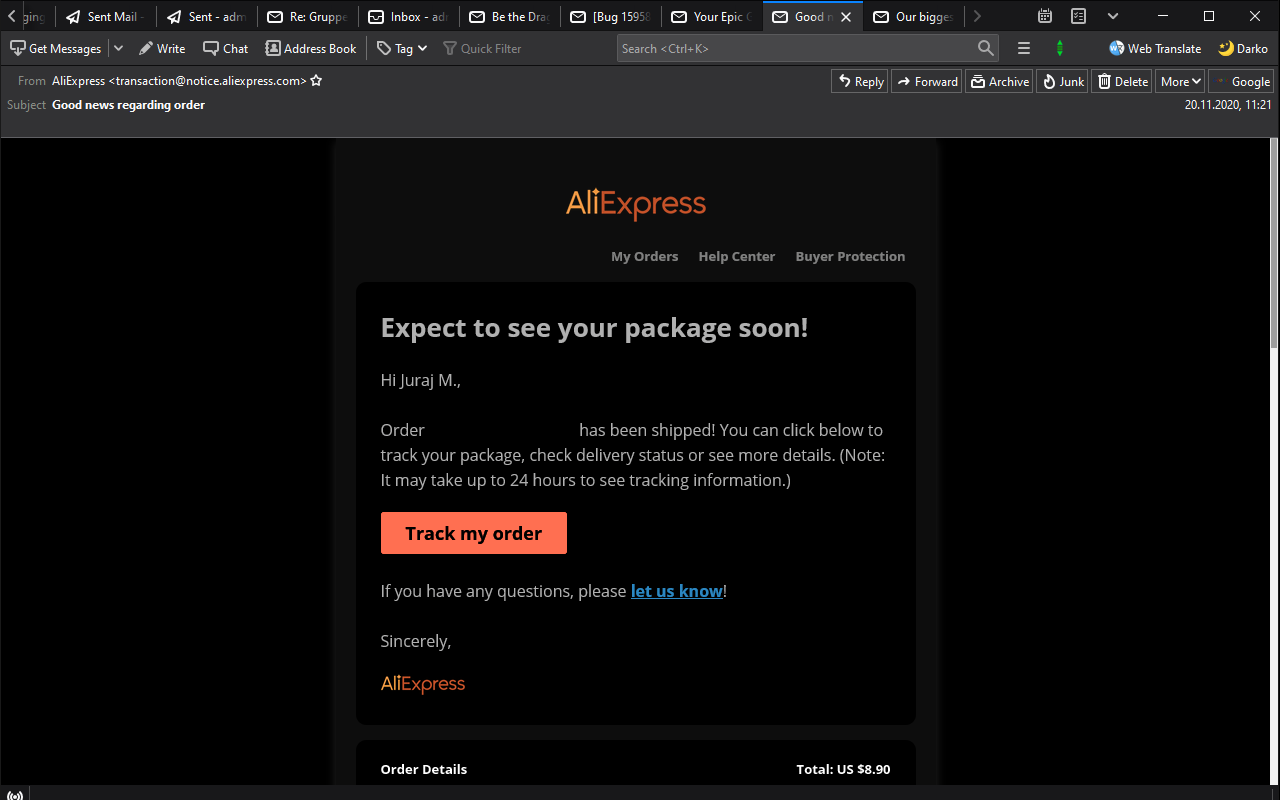Forward this message

[x=926, y=82]
